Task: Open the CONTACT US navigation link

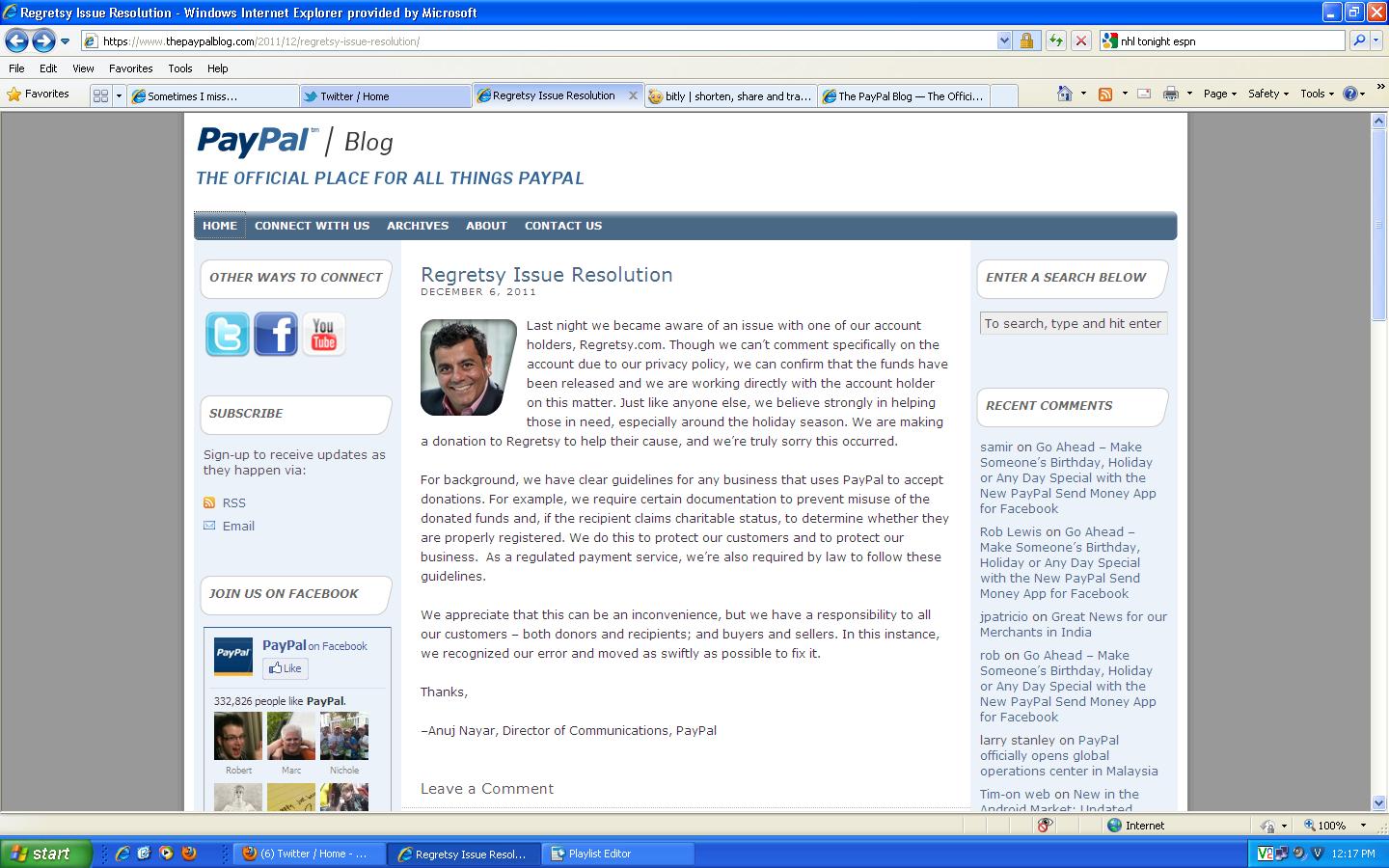Action: tap(563, 226)
